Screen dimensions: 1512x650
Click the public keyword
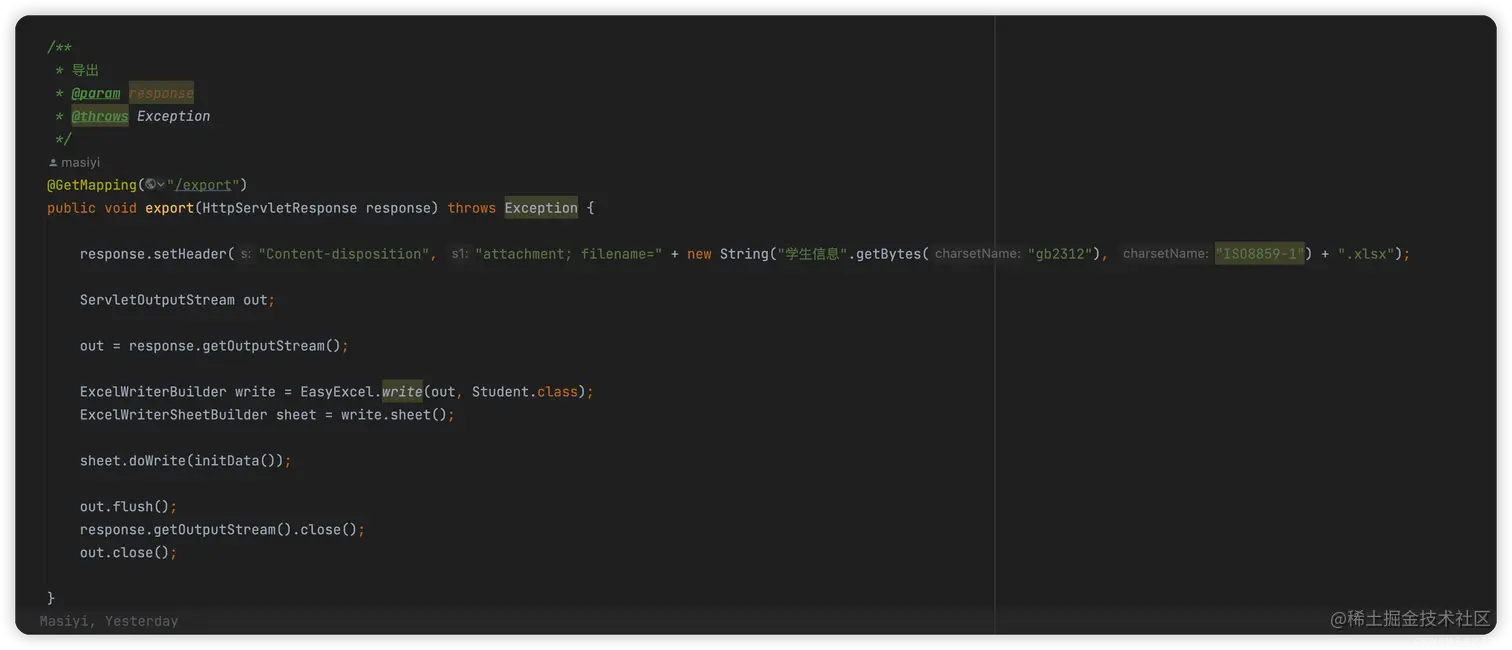[x=71, y=208]
